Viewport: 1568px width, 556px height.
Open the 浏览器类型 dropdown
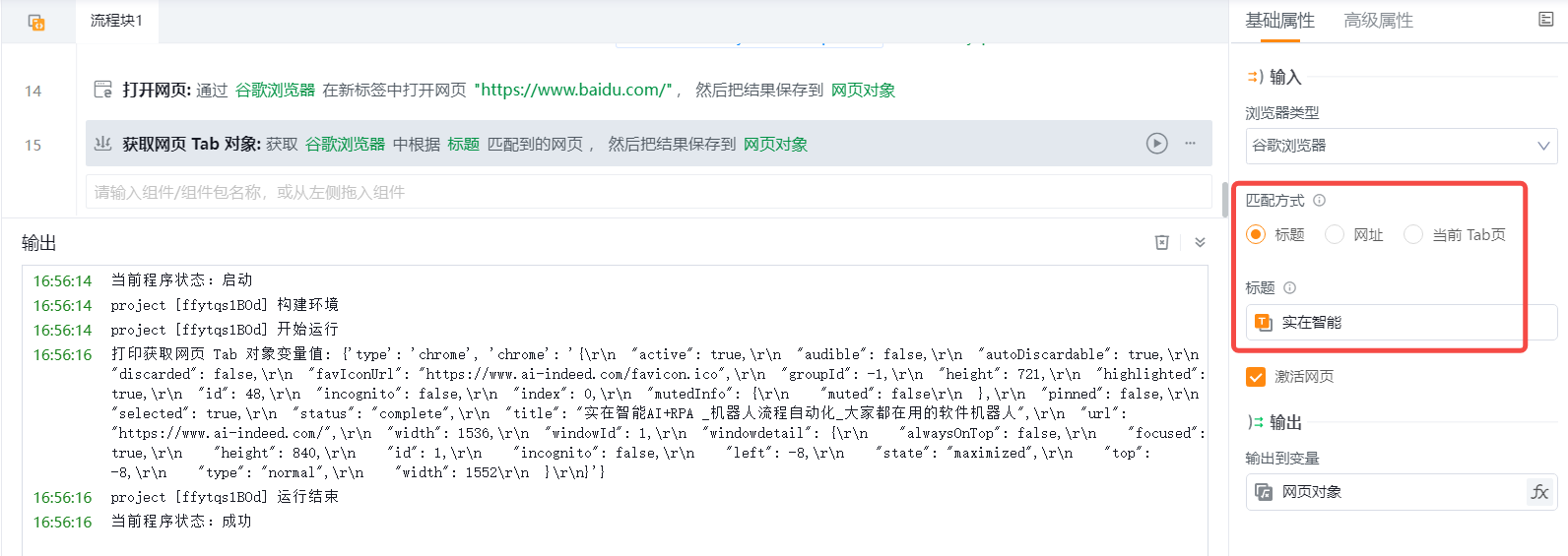(1401, 146)
